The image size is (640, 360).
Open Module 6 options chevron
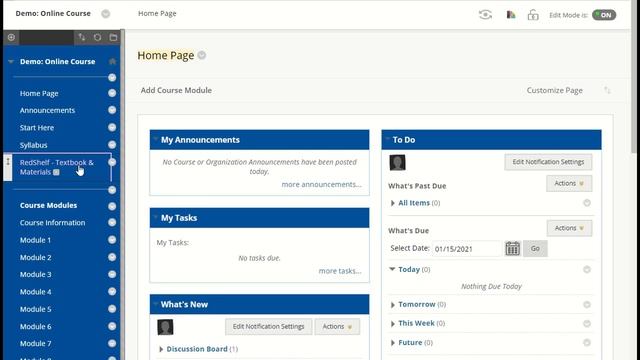112,326
